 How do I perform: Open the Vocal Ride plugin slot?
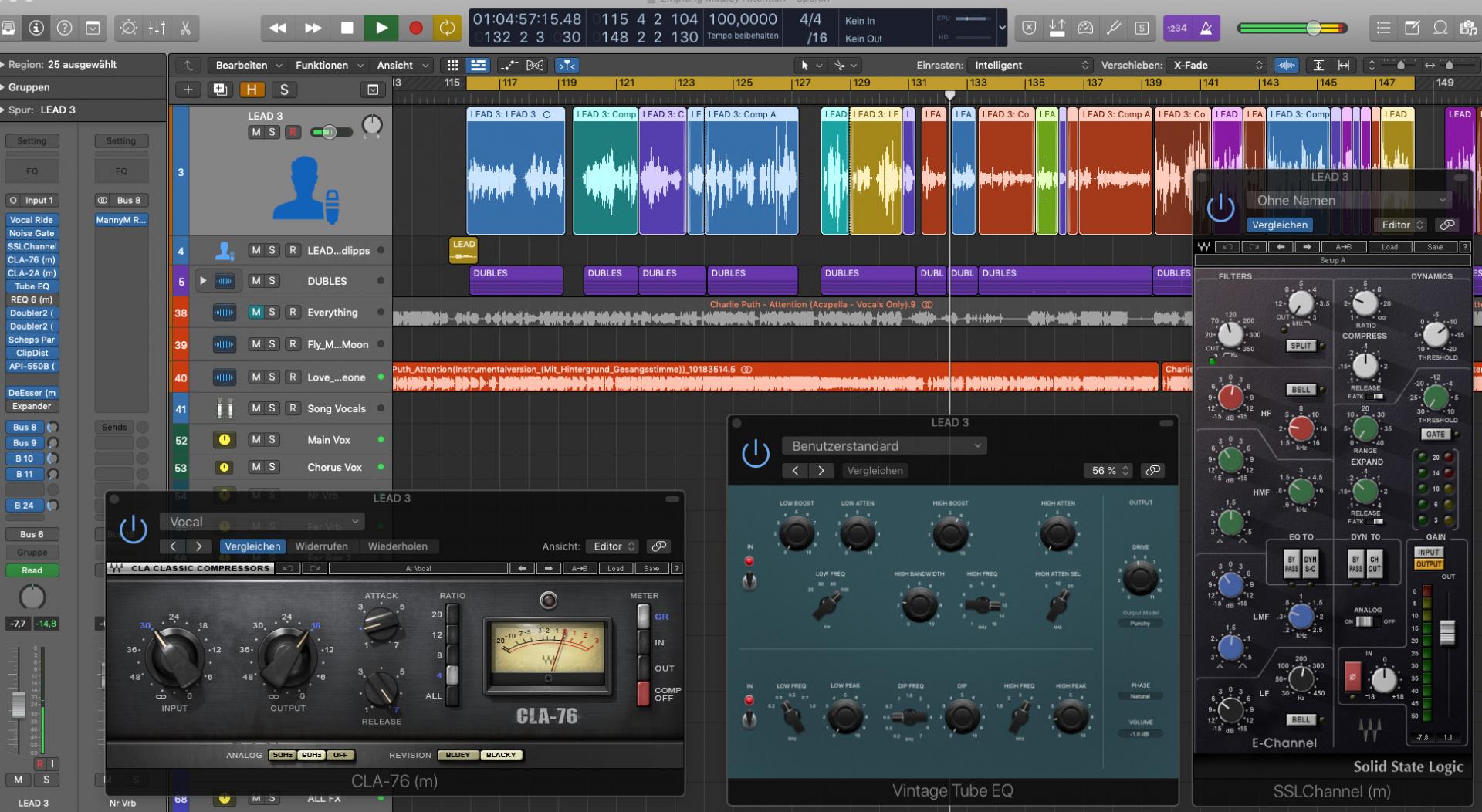[32, 220]
